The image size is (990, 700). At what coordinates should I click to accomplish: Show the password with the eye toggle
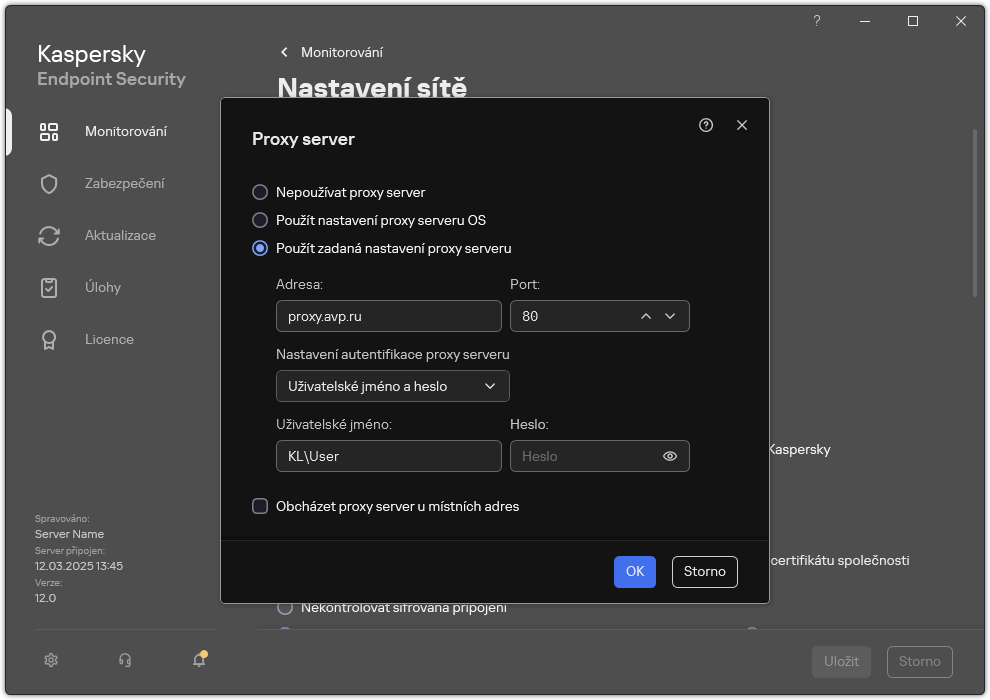click(669, 456)
